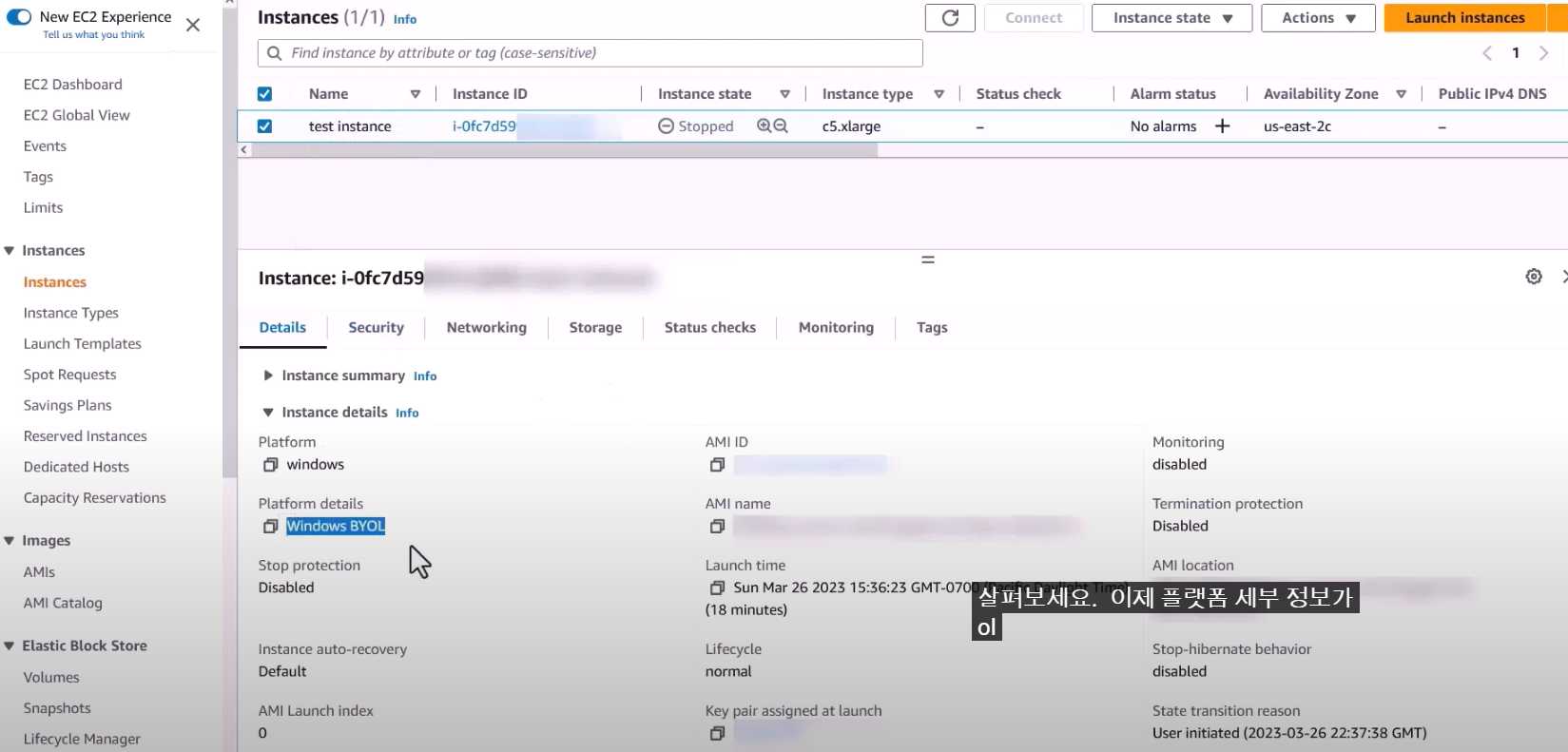Viewport: 1568px width, 752px height.
Task: Expand the Instance summary section
Action: pyautogui.click(x=268, y=376)
